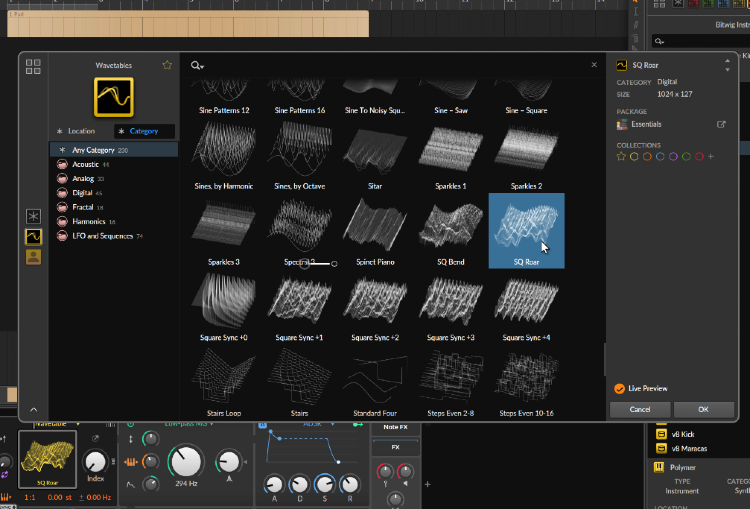This screenshot has height=509, width=750.
Task: Select v8 Kick in background browser
Action: 683,434
